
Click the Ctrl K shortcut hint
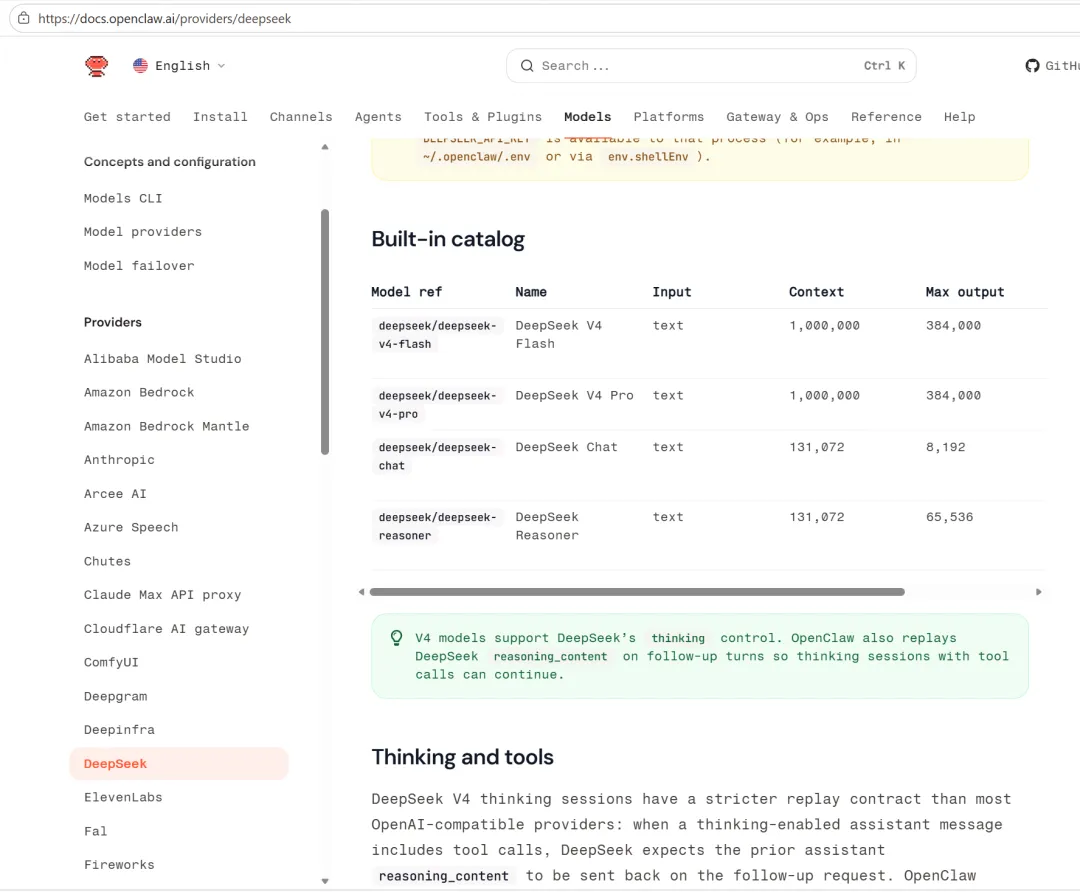[x=884, y=65]
